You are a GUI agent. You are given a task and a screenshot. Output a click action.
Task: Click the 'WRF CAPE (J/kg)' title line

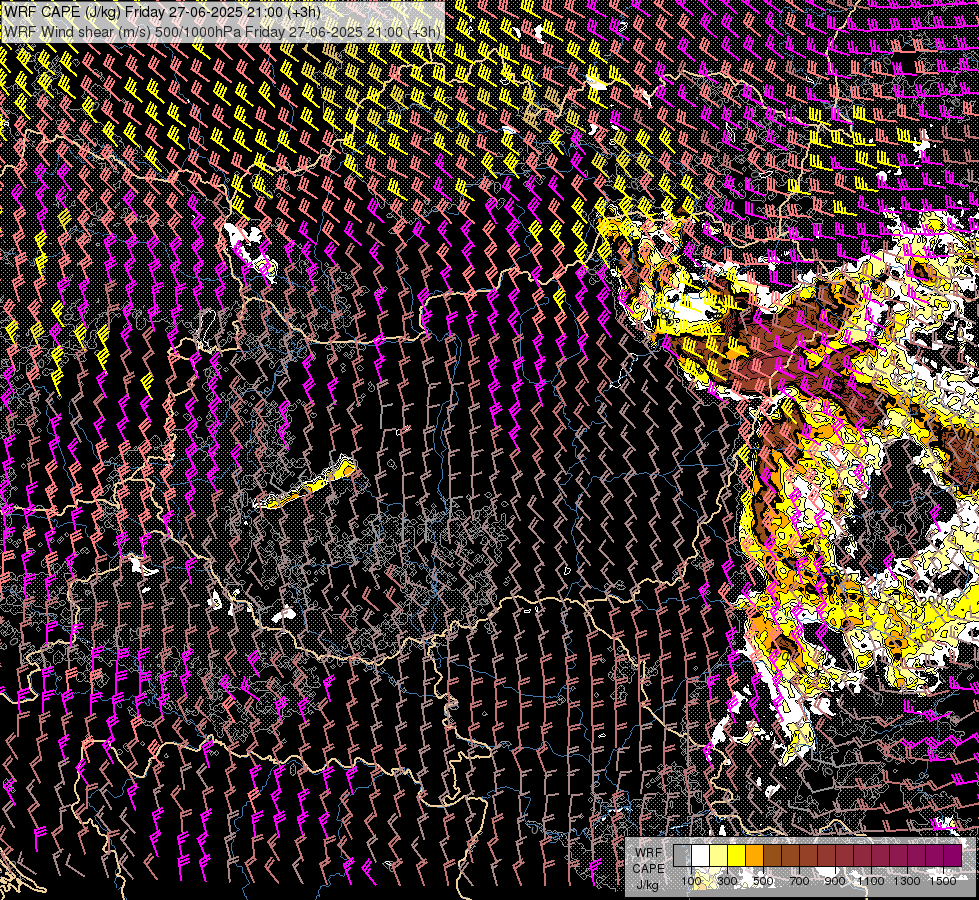pos(162,11)
